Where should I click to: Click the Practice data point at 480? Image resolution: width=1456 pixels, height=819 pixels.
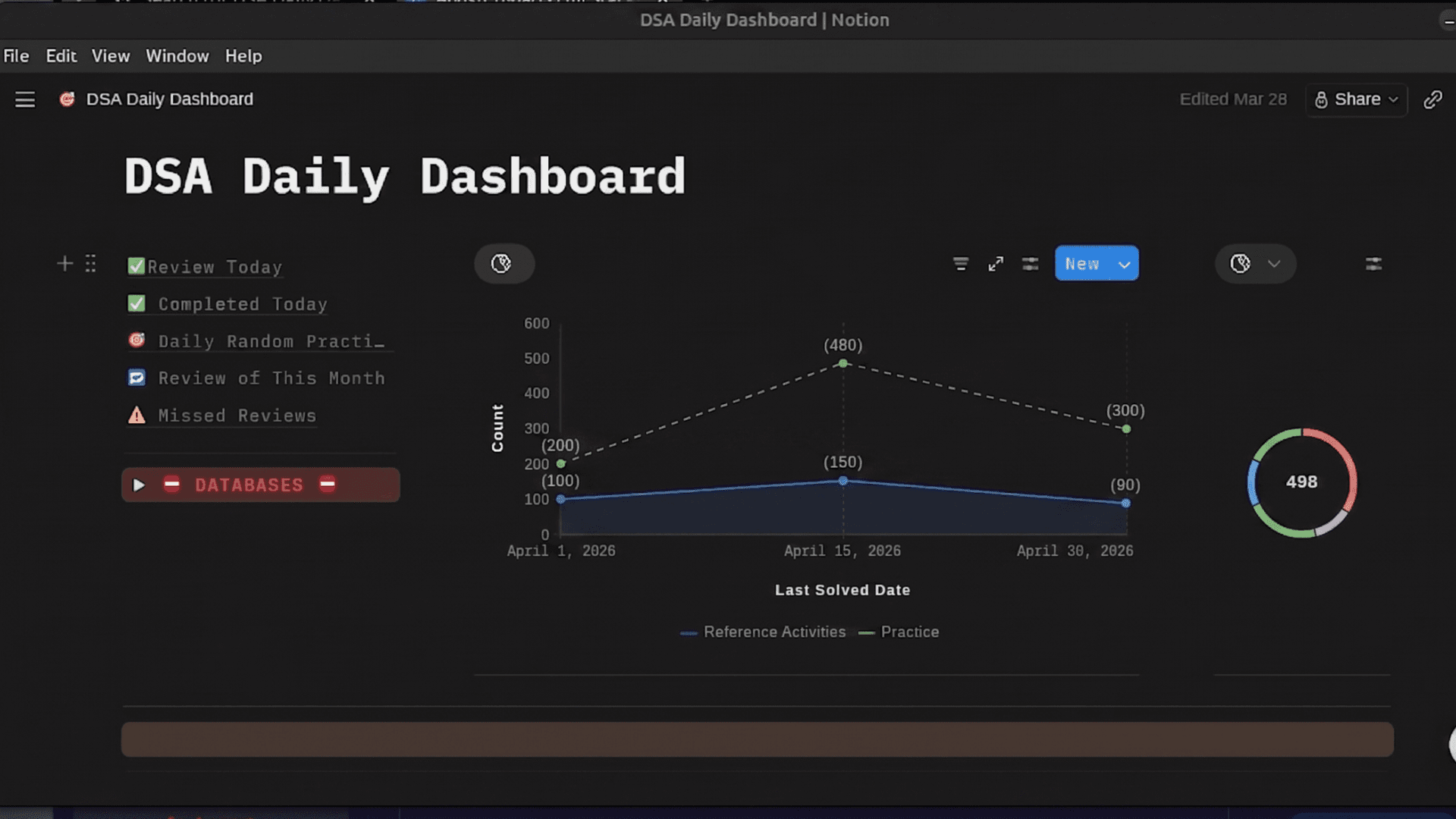coord(843,364)
